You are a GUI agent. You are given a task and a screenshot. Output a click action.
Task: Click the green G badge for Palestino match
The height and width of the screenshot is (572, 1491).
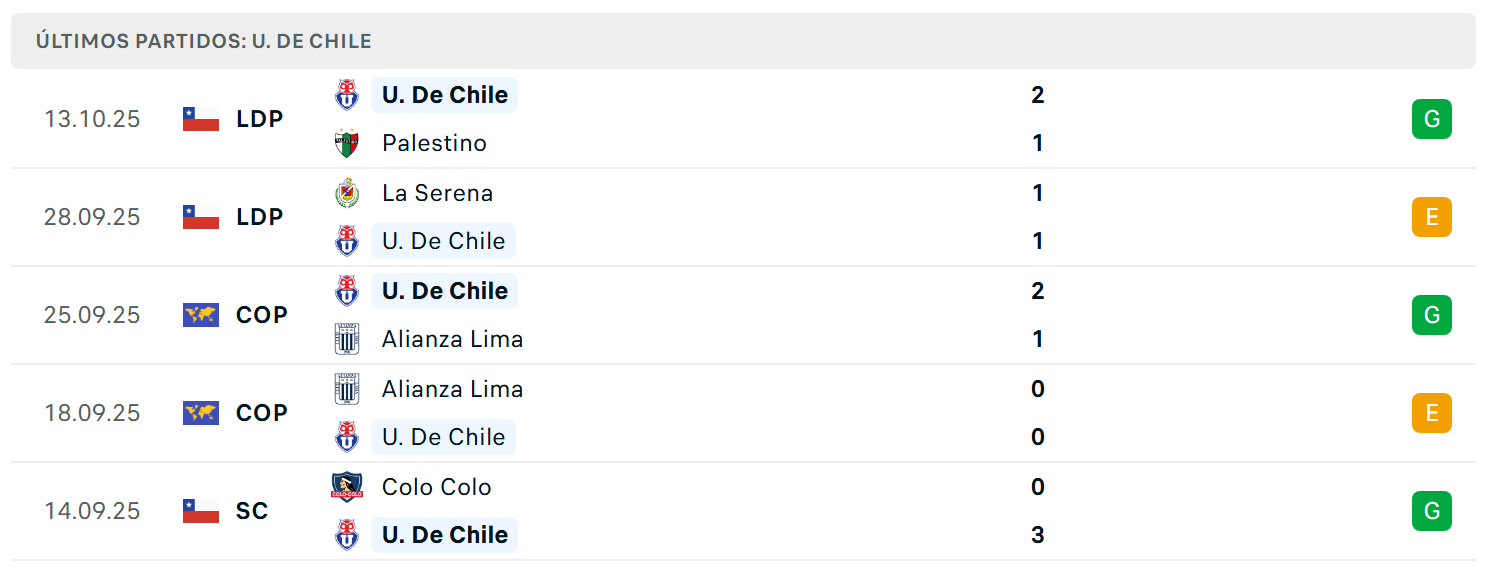[1431, 119]
